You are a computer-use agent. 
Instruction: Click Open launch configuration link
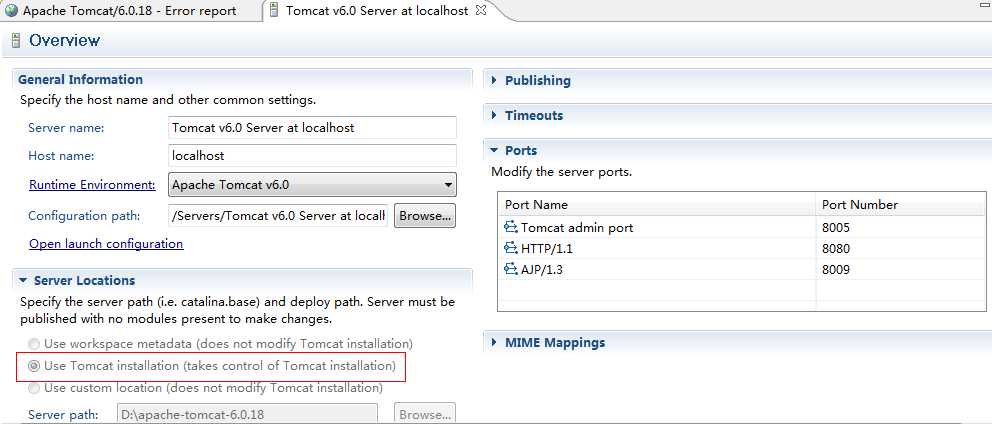(x=106, y=244)
